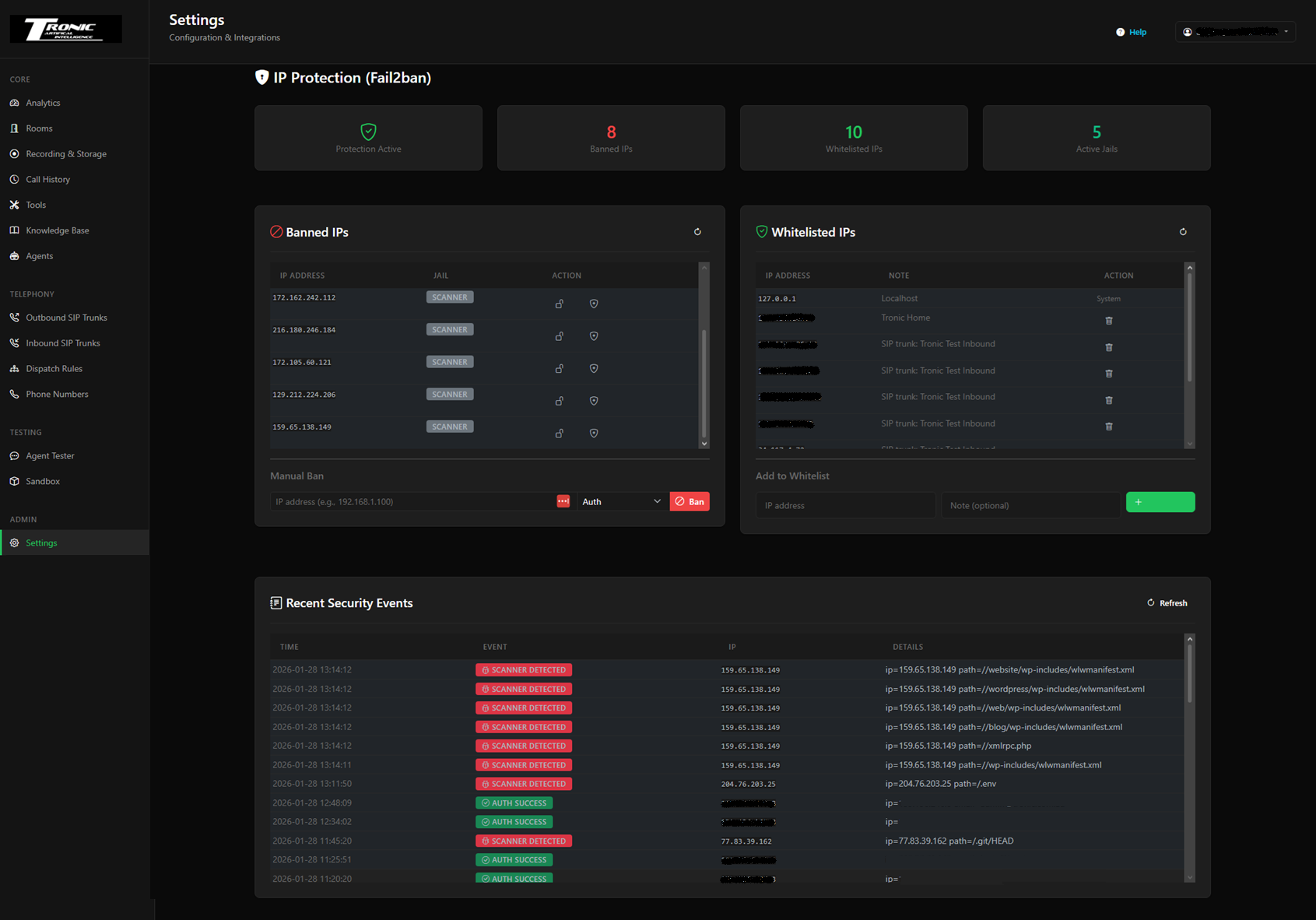Click the shield icon for banned 159.65.138.149
The width and height of the screenshot is (1316, 920).
point(594,433)
